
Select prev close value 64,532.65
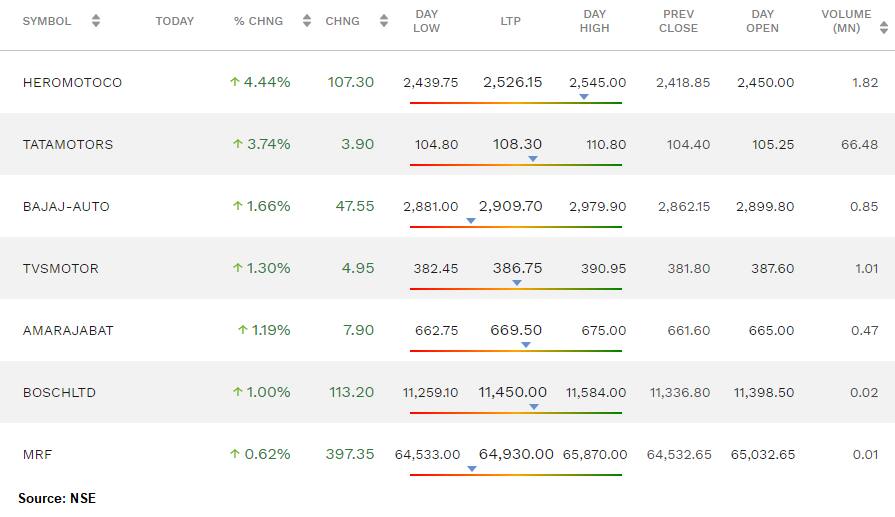[679, 455]
